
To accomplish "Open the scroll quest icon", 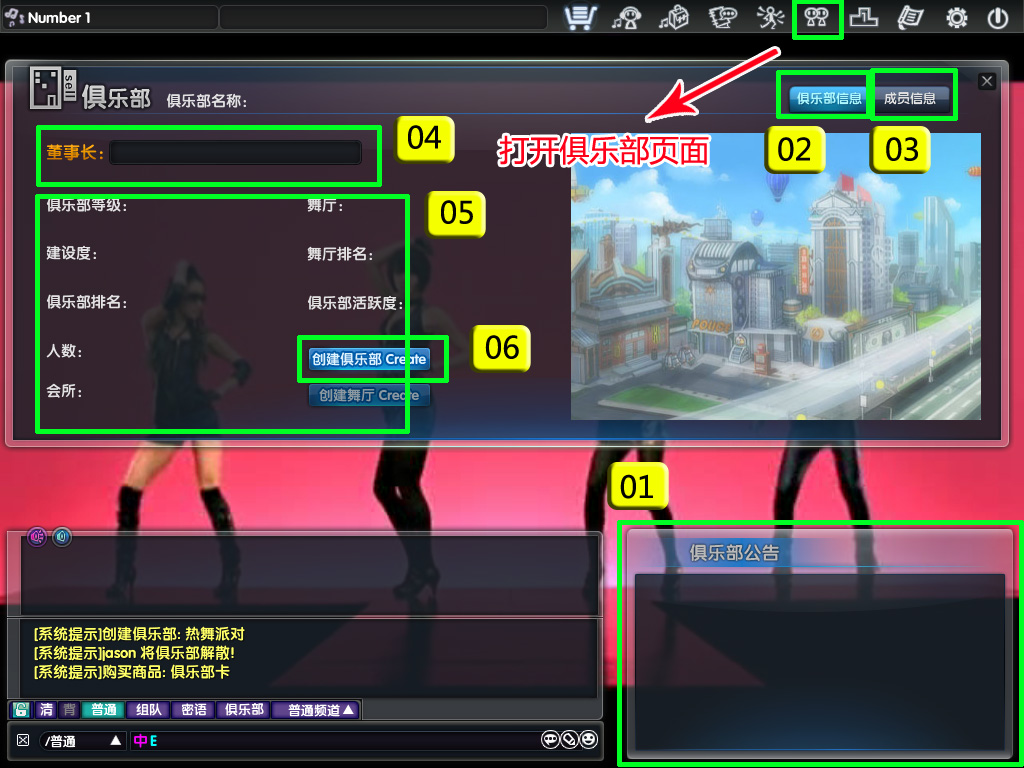I will tap(910, 18).
